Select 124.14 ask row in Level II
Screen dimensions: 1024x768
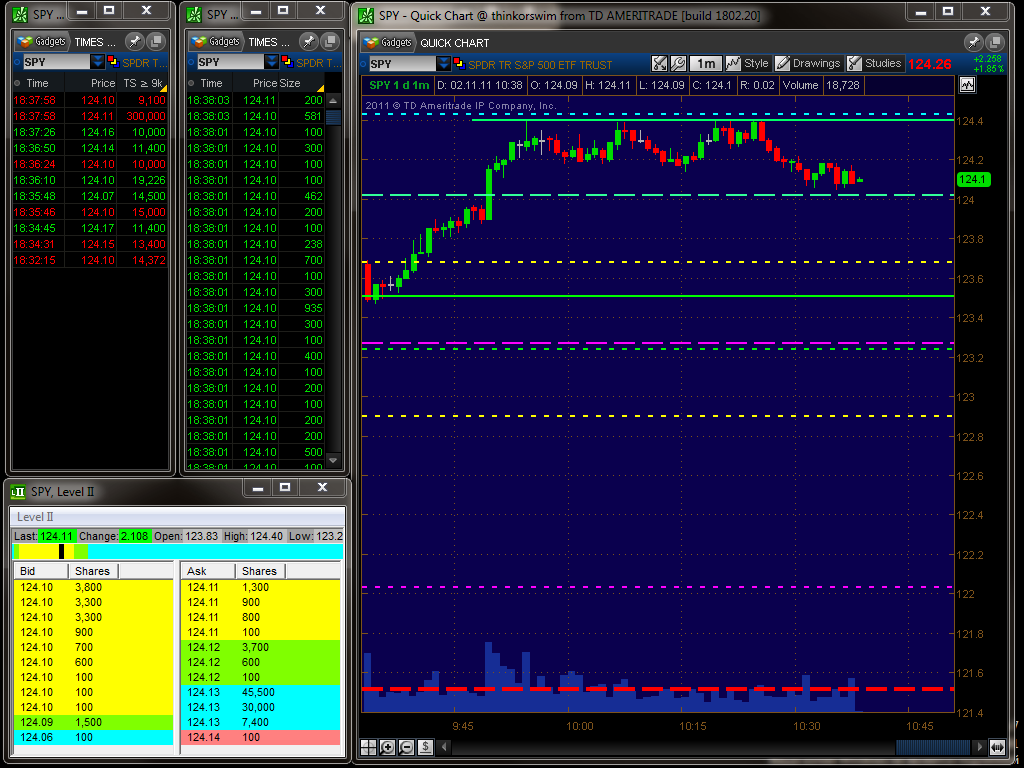point(261,737)
